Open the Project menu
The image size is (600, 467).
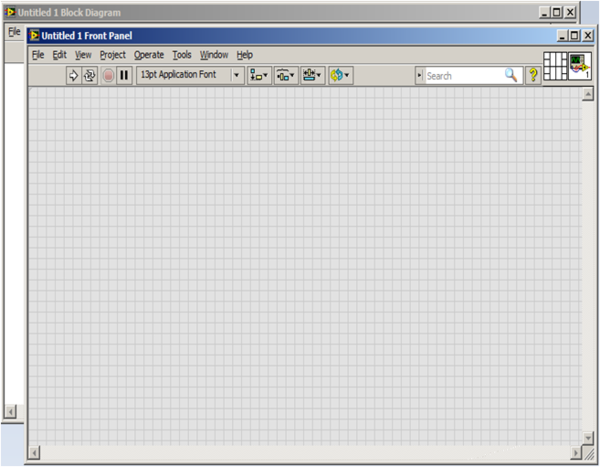(112, 55)
